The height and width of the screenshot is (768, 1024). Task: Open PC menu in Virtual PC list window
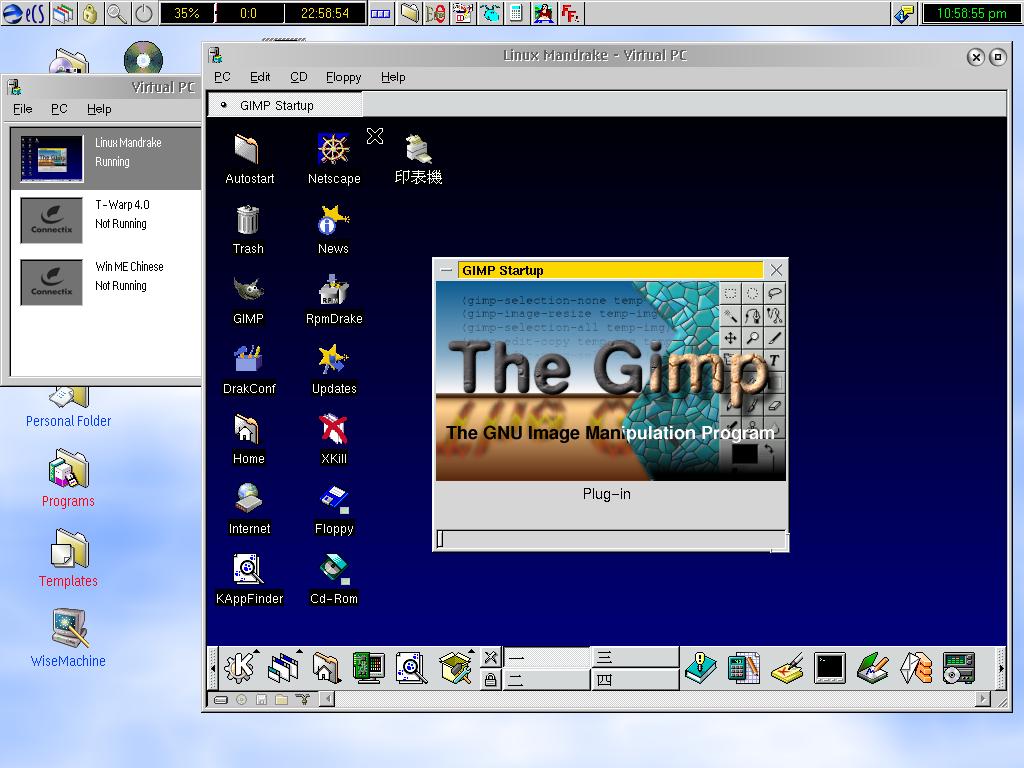(x=59, y=109)
